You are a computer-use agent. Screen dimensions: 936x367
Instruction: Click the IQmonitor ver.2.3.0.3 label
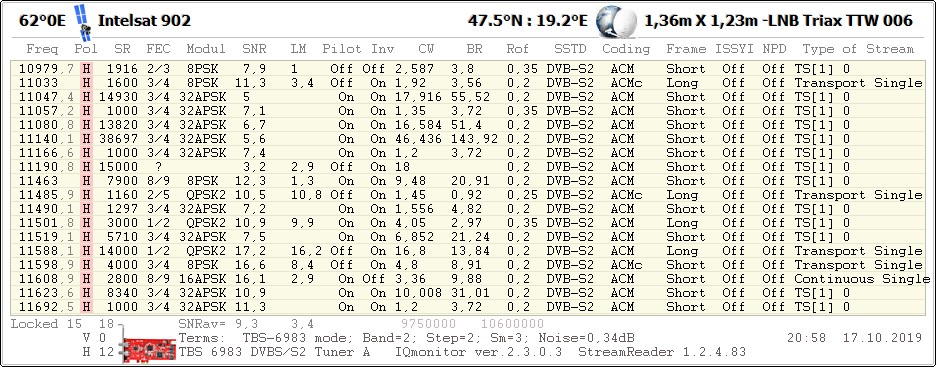point(478,352)
